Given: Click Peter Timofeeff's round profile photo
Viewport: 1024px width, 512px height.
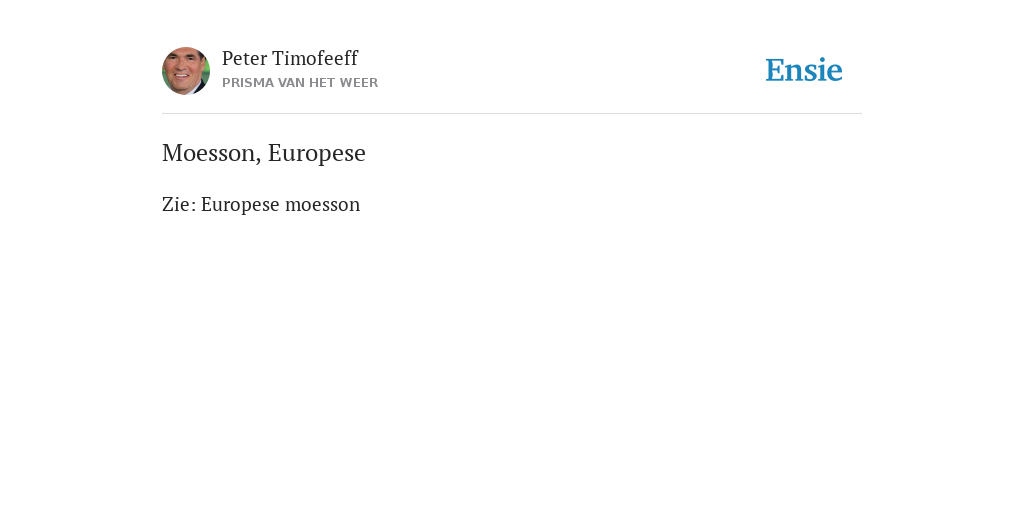Looking at the screenshot, I should click(x=186, y=71).
